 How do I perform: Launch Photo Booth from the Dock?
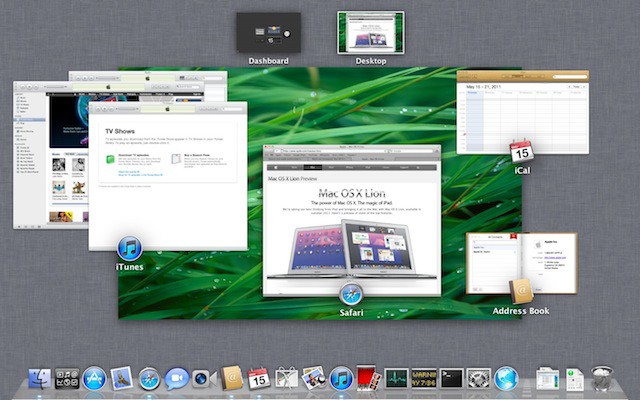pos(369,378)
